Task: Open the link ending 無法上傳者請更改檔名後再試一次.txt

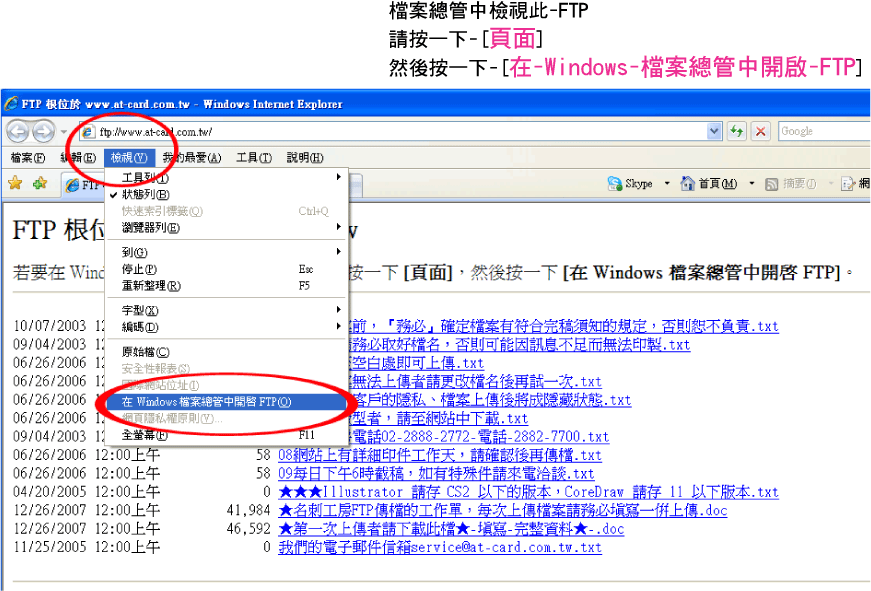Action: pos(475,382)
